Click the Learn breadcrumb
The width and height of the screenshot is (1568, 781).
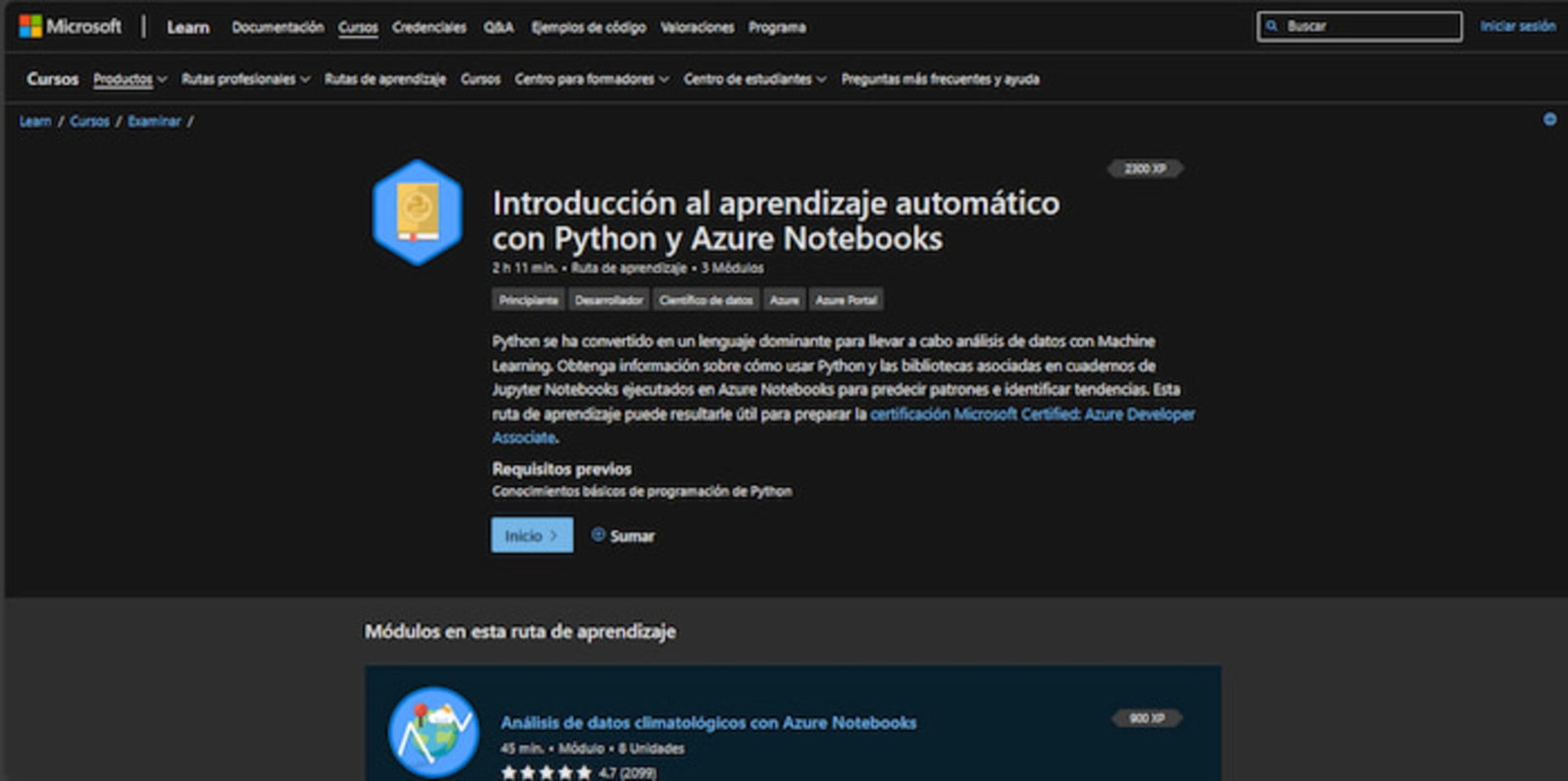coord(35,122)
